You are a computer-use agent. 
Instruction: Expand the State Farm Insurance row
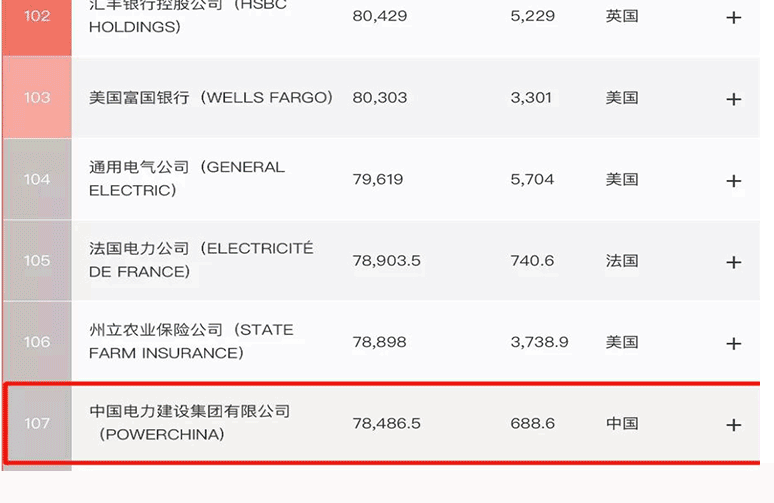tap(733, 343)
